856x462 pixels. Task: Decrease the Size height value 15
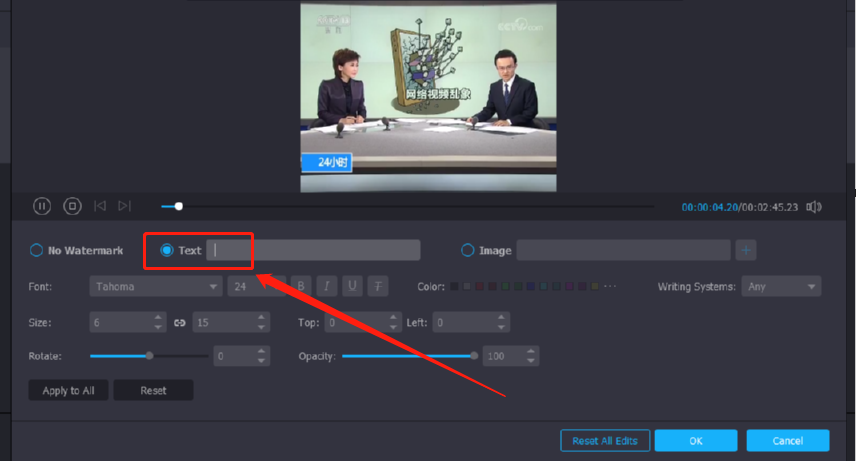[x=261, y=327]
